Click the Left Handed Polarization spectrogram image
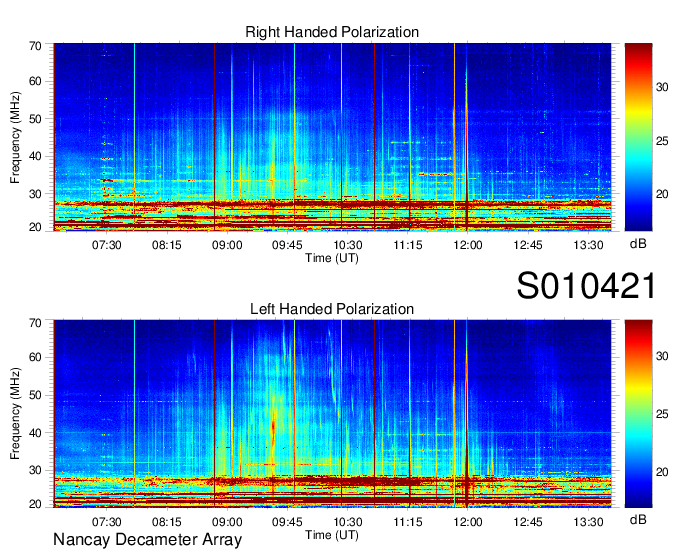 pyautogui.click(x=332, y=414)
